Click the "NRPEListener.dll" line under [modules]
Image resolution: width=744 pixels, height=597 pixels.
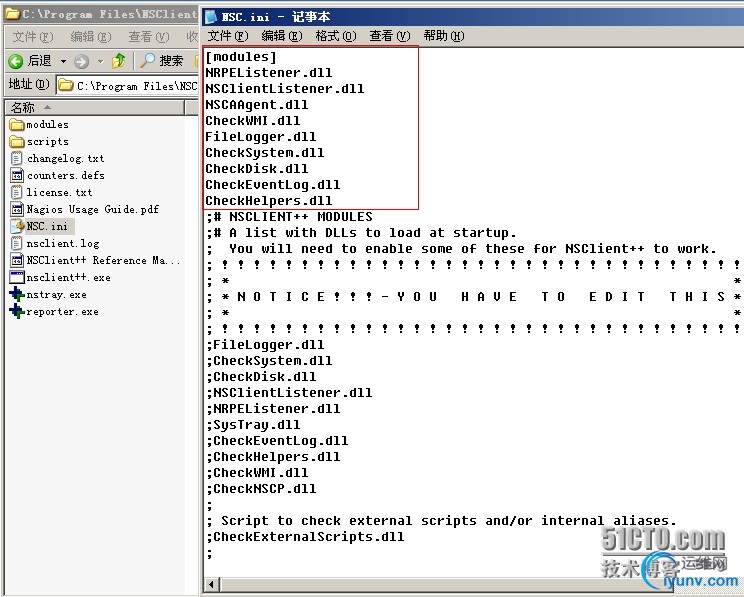269,73
